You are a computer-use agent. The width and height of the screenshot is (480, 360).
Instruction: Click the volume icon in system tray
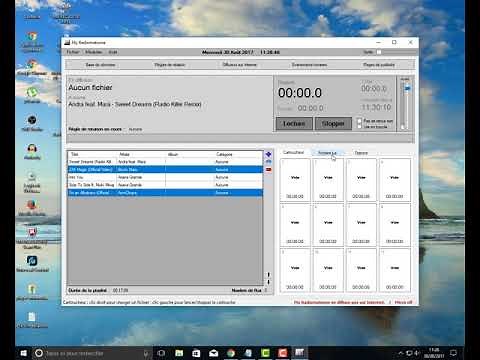pyautogui.click(x=417, y=353)
